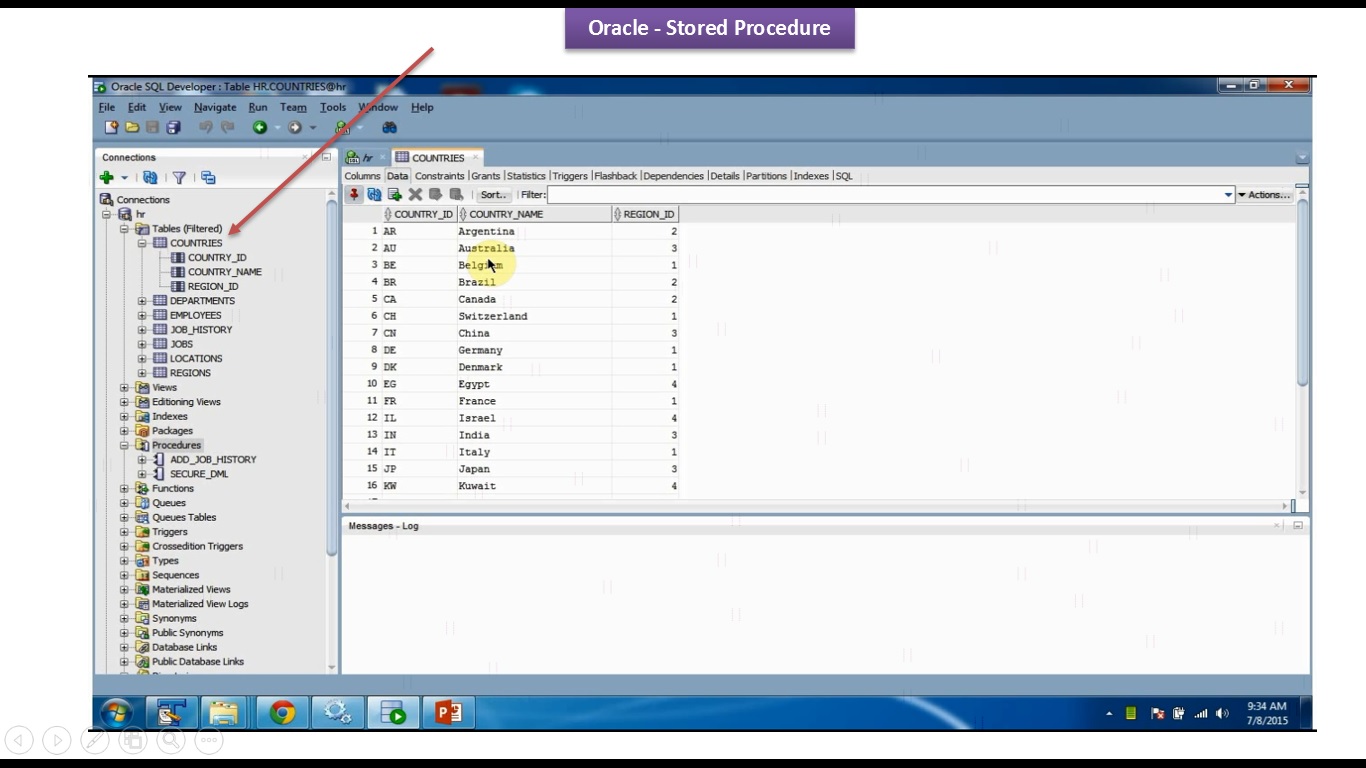Click green plus New Connection icon
1366x768 pixels.
pyautogui.click(x=106, y=177)
